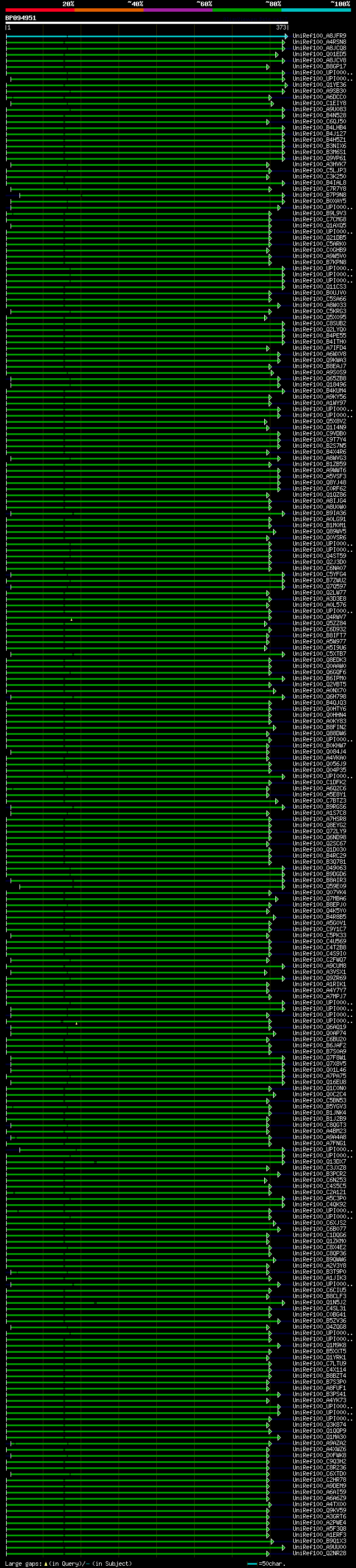Select label UniRef100_Q88DW6
This screenshot has width=356, height=1568.
coord(319,734)
